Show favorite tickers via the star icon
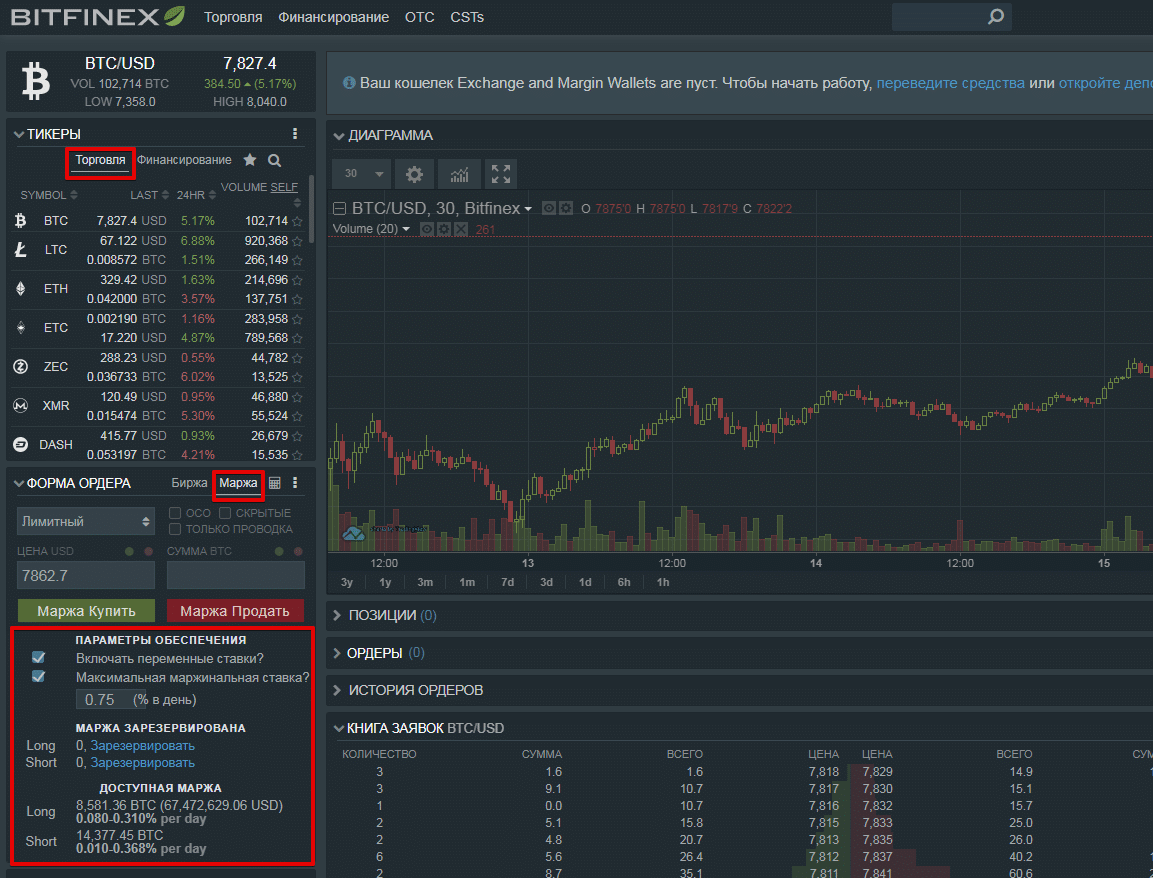1153x878 pixels. (250, 160)
